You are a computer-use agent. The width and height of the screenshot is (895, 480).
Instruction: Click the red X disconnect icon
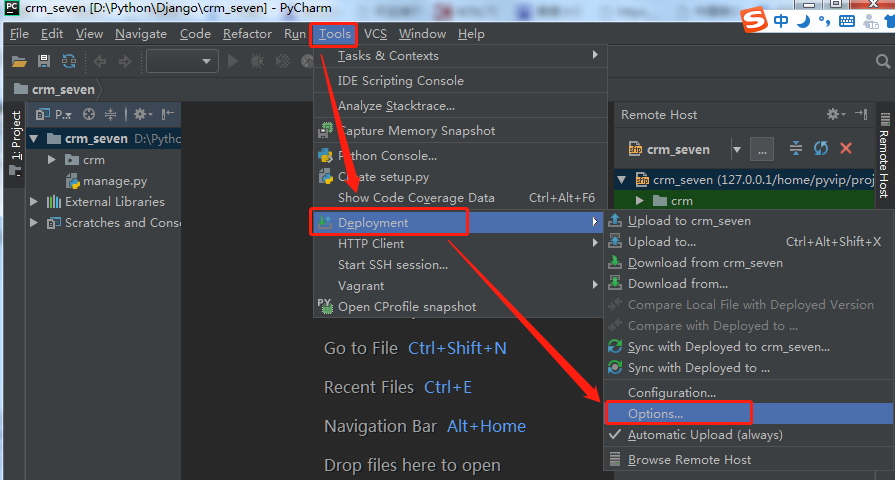(846, 149)
